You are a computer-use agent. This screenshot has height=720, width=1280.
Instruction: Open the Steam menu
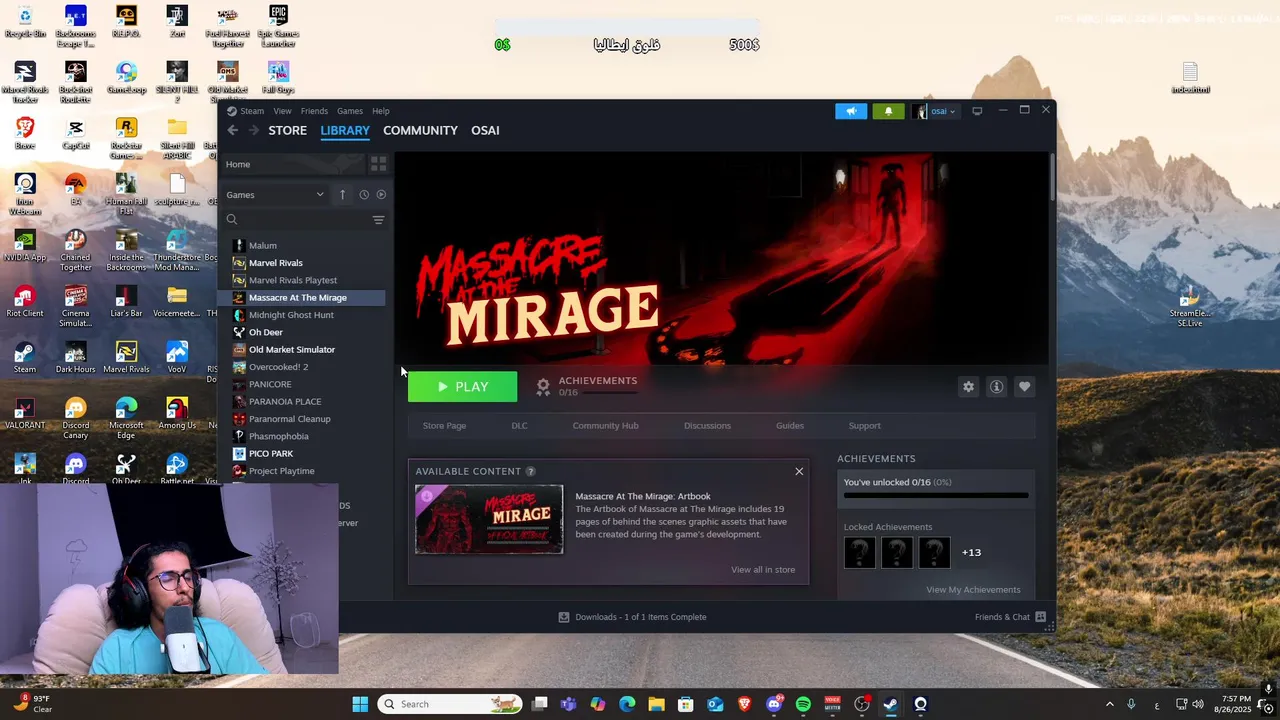[252, 111]
